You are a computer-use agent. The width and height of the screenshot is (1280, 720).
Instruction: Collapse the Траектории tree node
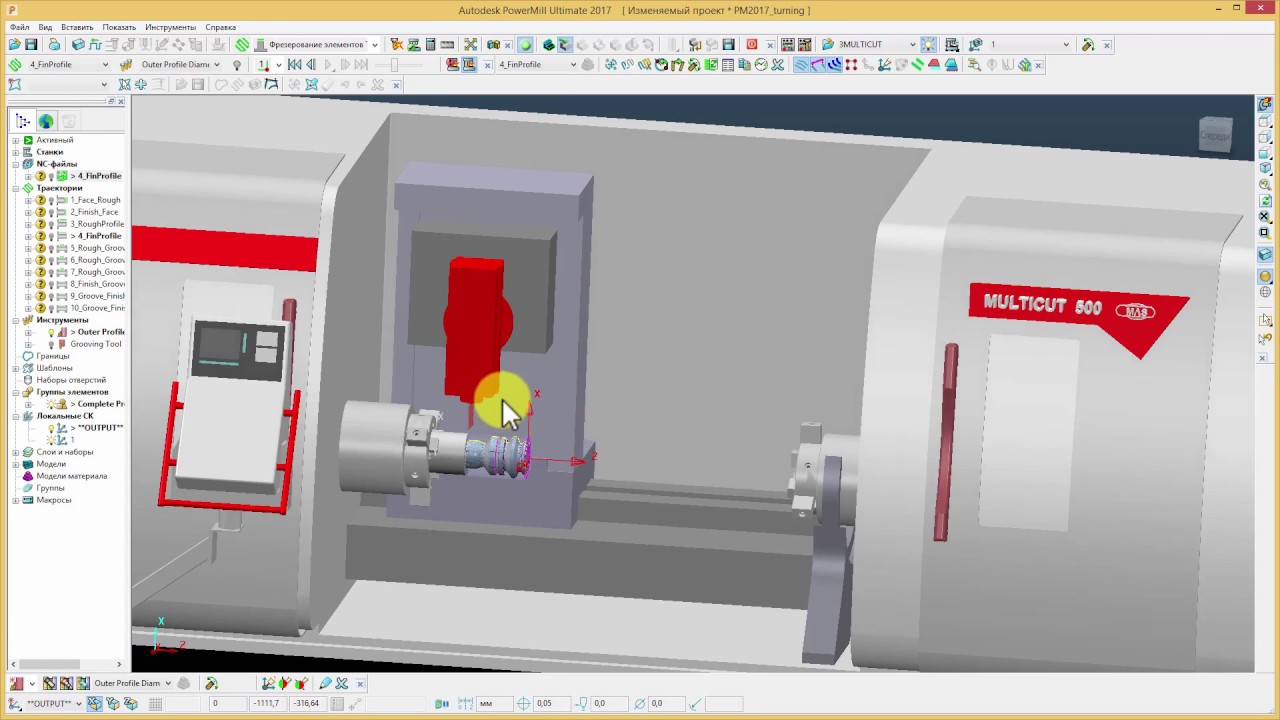click(15, 188)
